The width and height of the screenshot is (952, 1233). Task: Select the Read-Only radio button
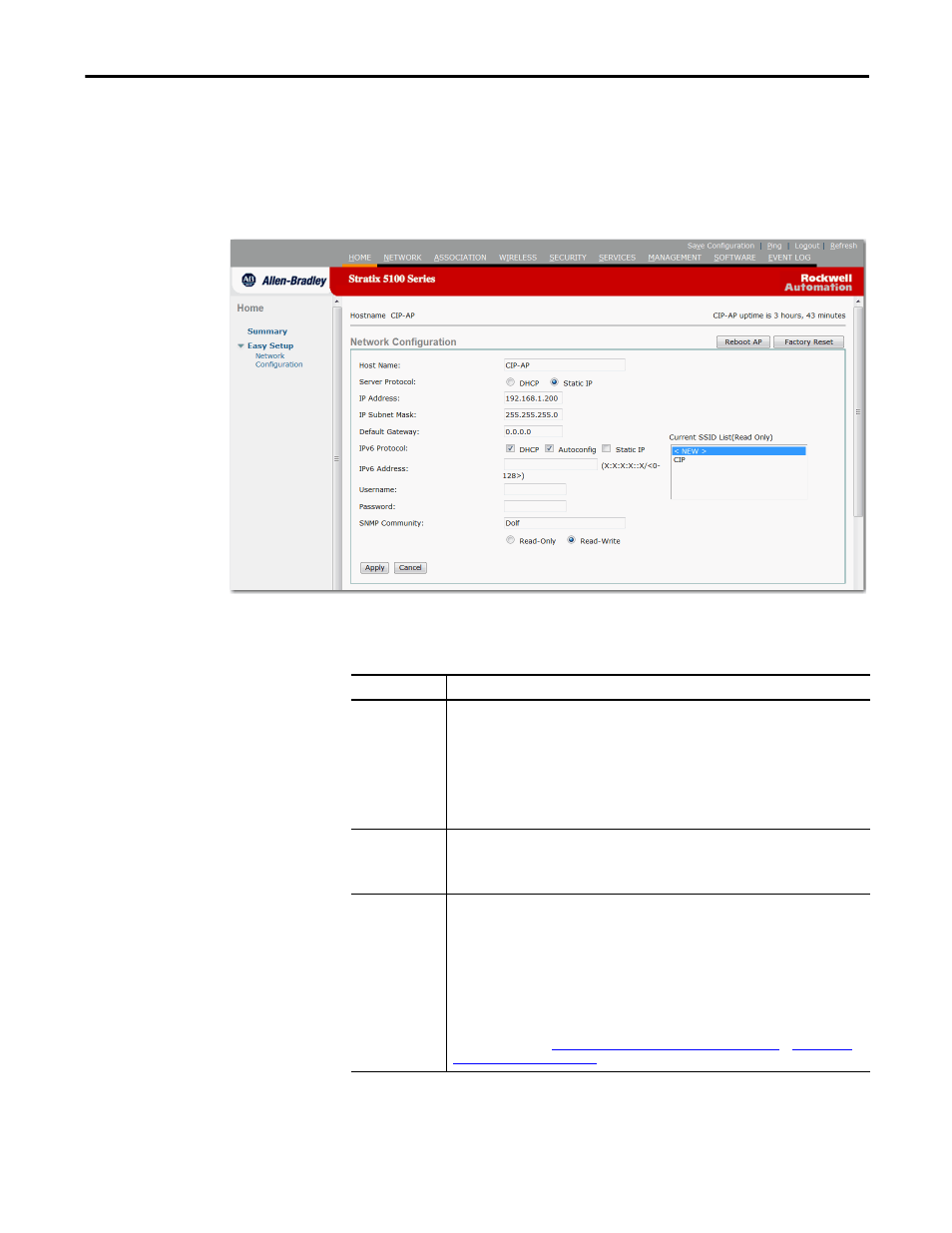click(510, 540)
